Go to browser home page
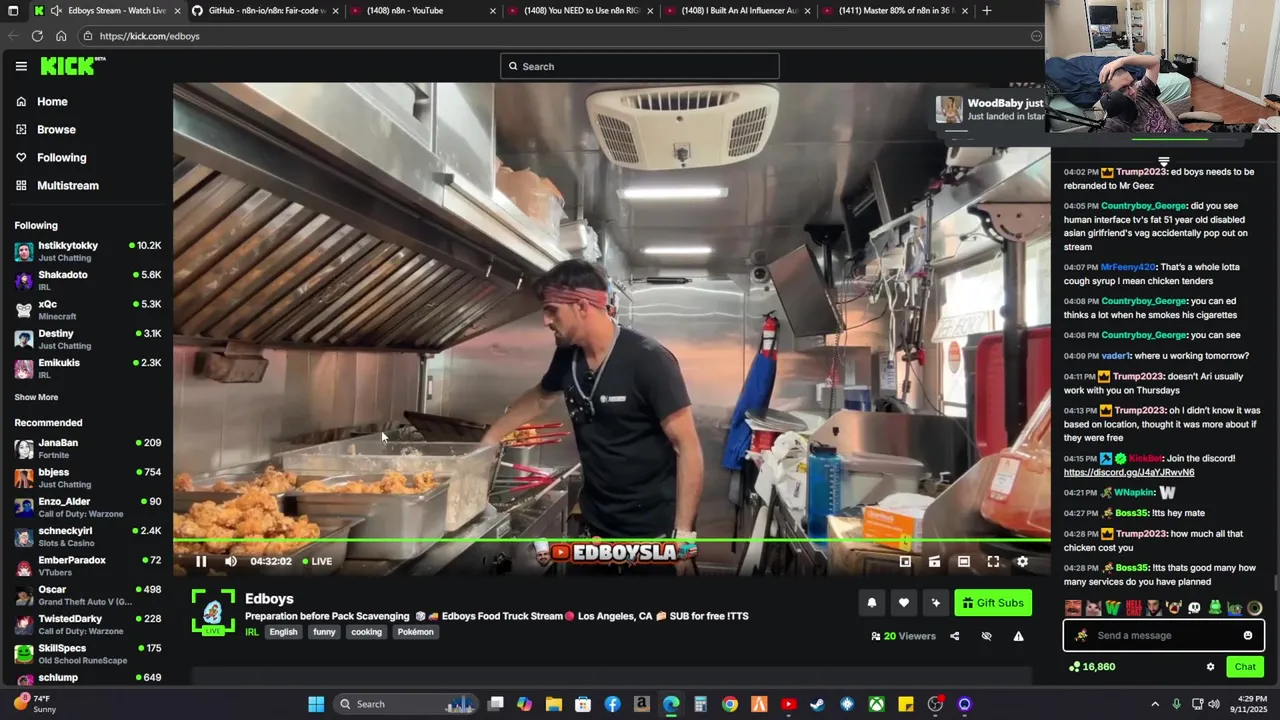The height and width of the screenshot is (720, 1280). (61, 36)
